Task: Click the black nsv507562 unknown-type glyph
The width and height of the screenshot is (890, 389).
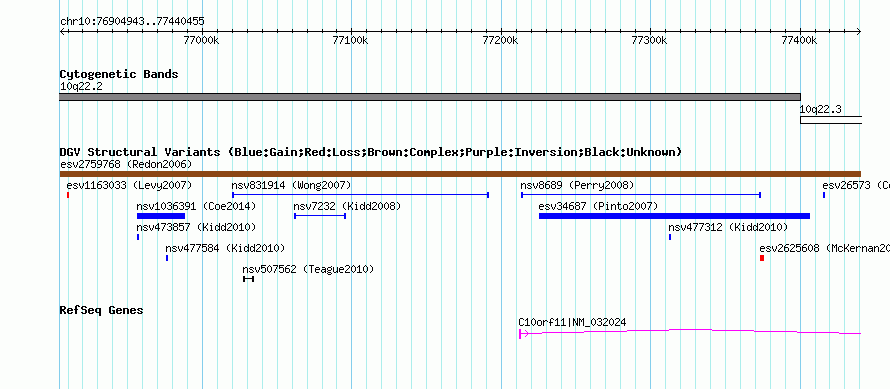Action: tap(249, 279)
